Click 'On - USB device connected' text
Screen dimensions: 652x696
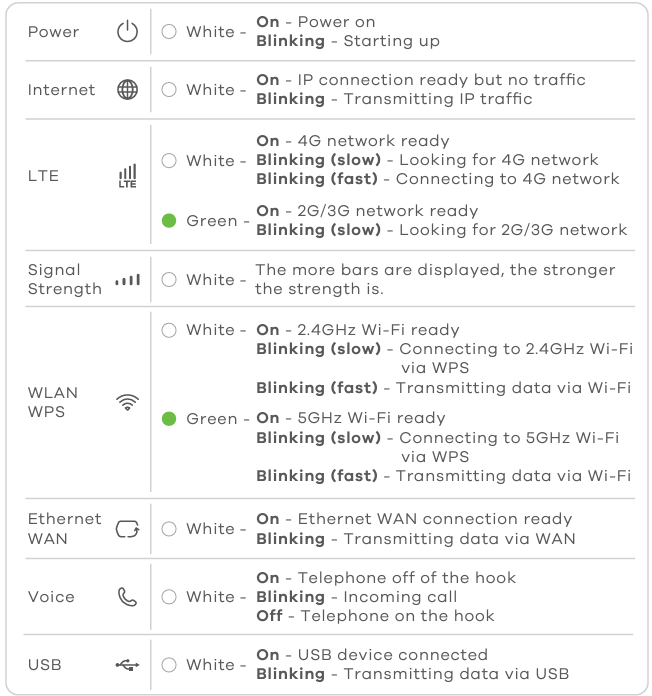pos(372,655)
